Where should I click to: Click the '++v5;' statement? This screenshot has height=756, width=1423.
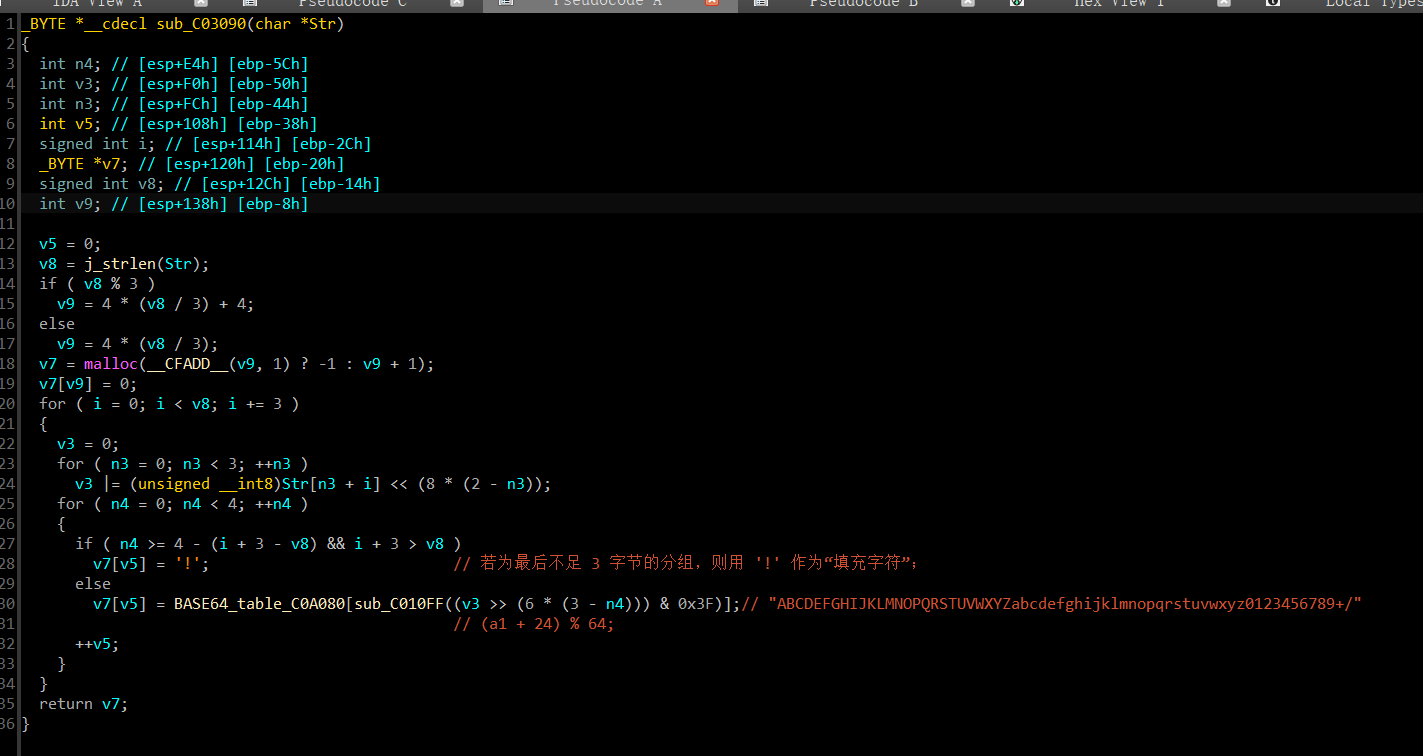[x=98, y=644]
